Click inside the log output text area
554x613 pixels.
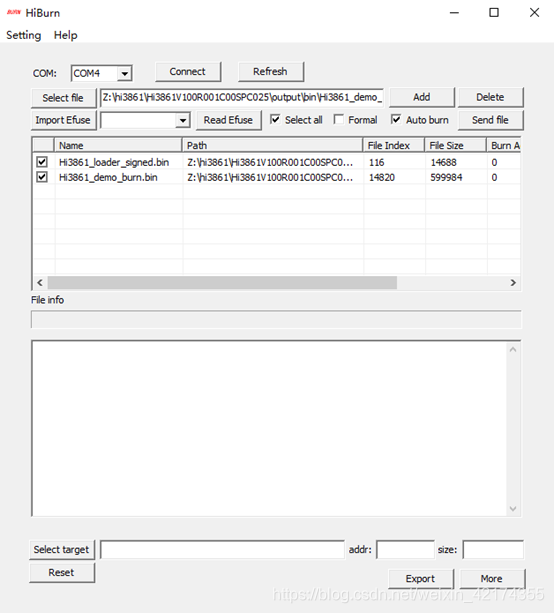pyautogui.click(x=270, y=428)
